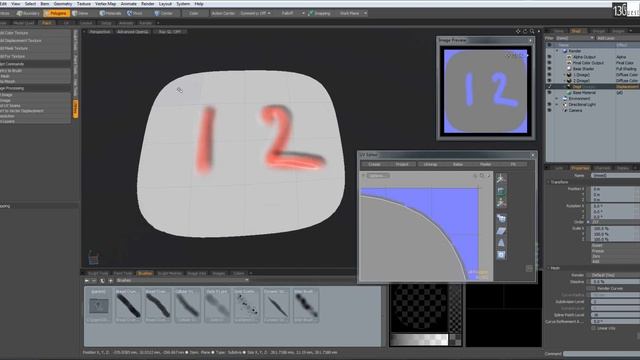Toggle visibility of Camera item

pyautogui.click(x=549, y=110)
